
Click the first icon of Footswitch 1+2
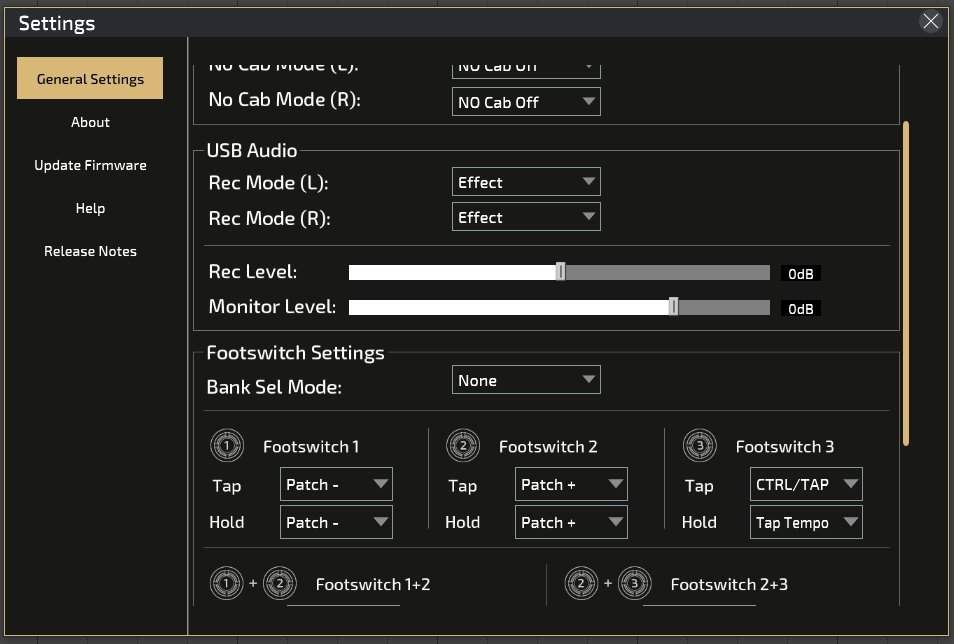(226, 583)
